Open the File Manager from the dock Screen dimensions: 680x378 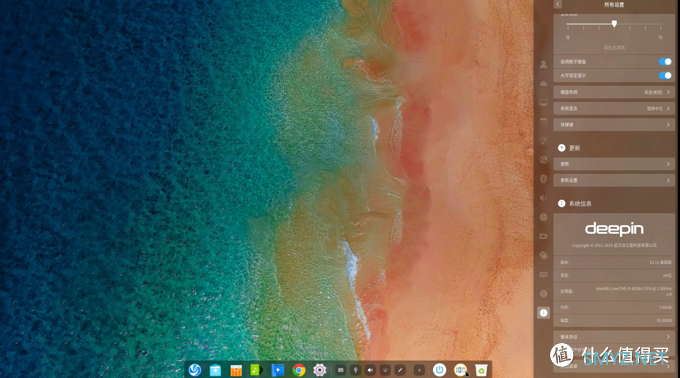point(215,370)
